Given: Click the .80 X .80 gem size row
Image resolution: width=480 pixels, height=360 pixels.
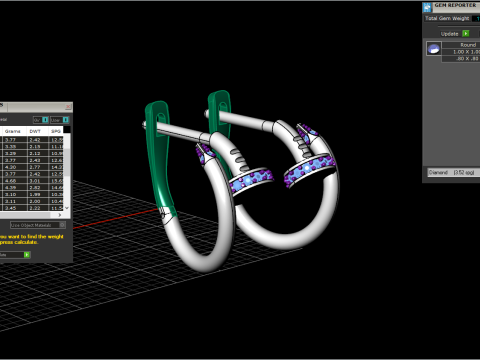Looking at the screenshot, I should click(x=461, y=59).
